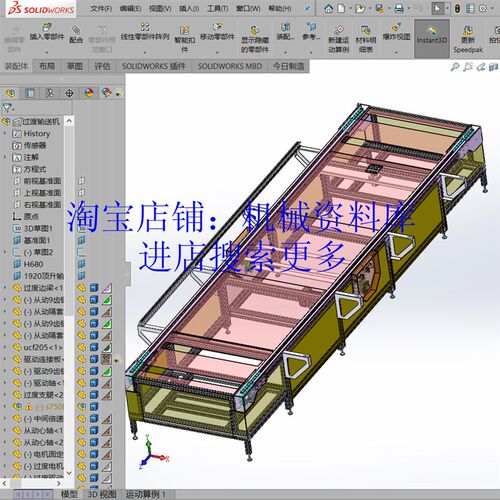This screenshot has width=500, height=500.
Task: Click the Open file folder icon
Action: (x=360, y=8)
